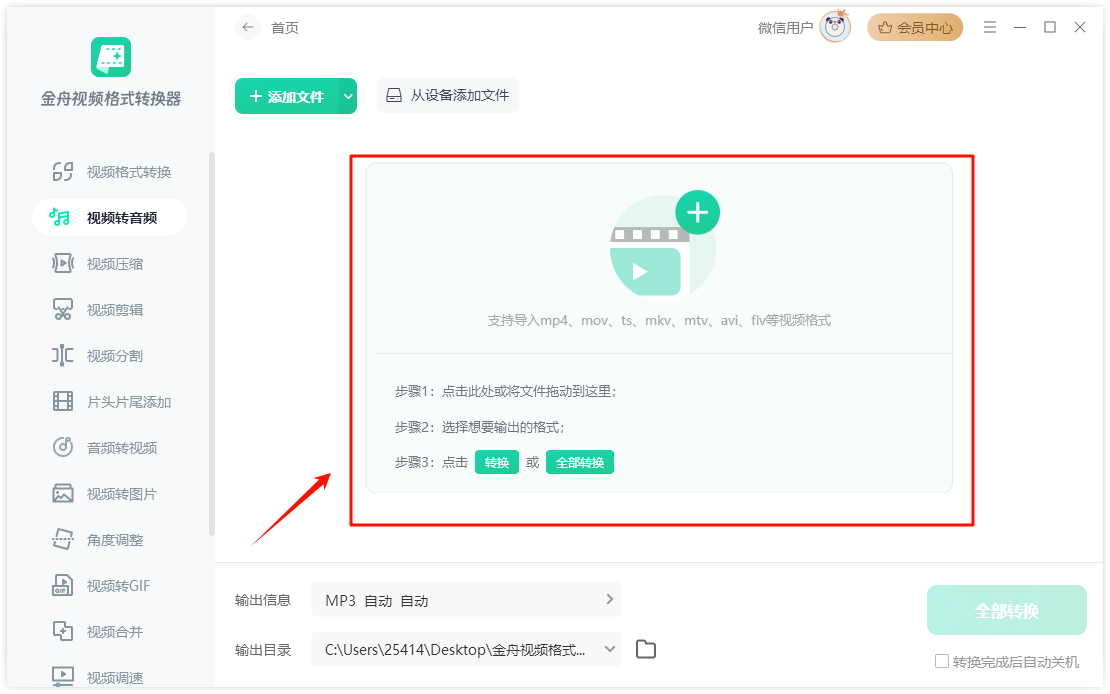Open the 视频压缩 compress icon

pos(62,263)
